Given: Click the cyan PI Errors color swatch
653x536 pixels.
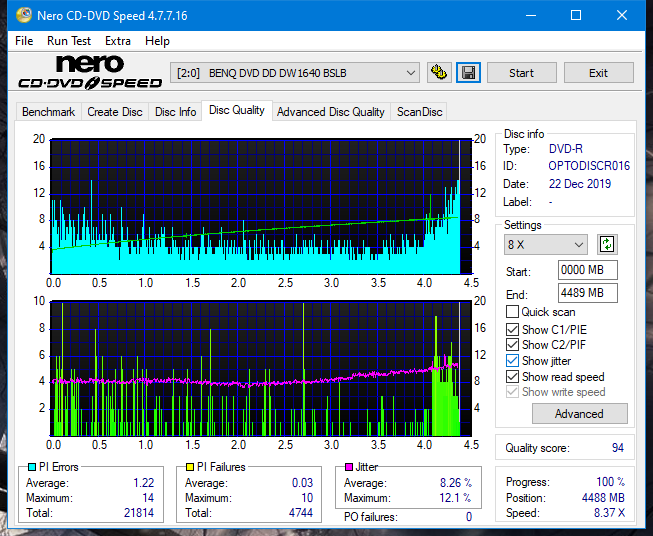Looking at the screenshot, I should (x=32, y=467).
